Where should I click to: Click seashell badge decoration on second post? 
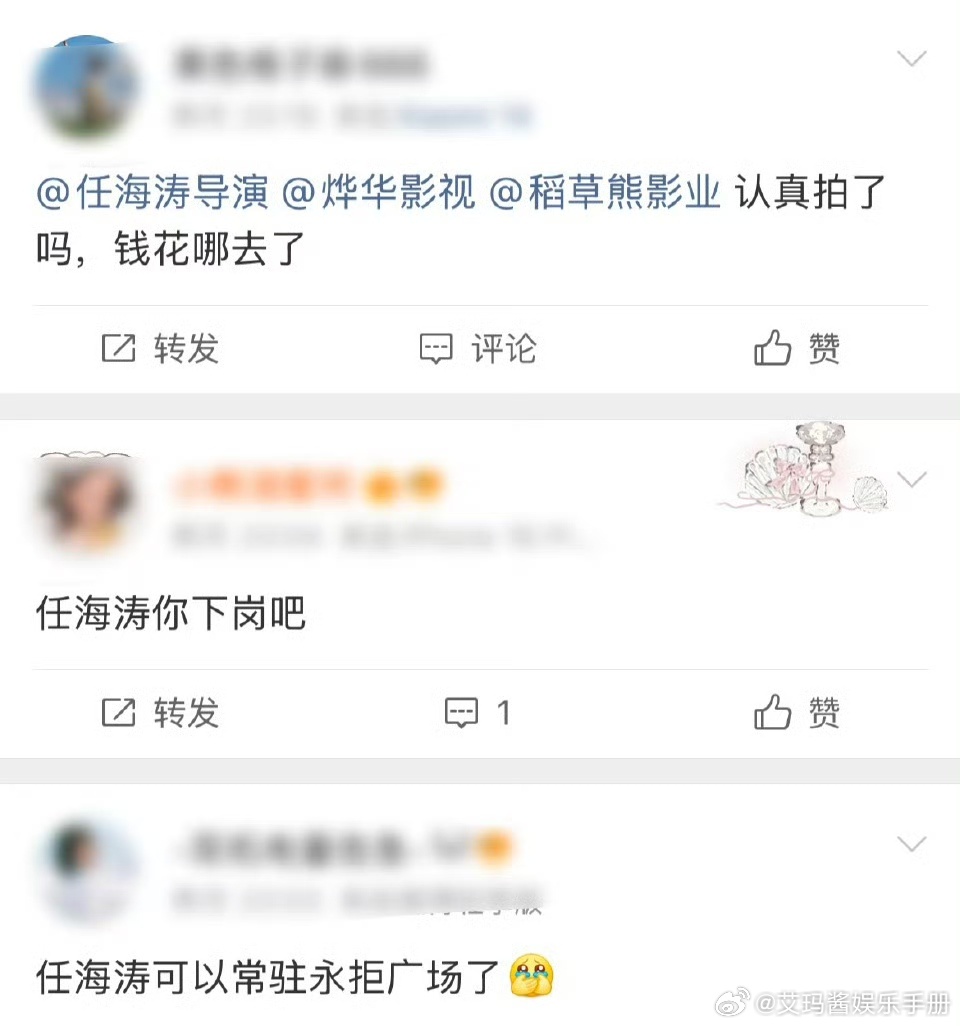tap(806, 471)
